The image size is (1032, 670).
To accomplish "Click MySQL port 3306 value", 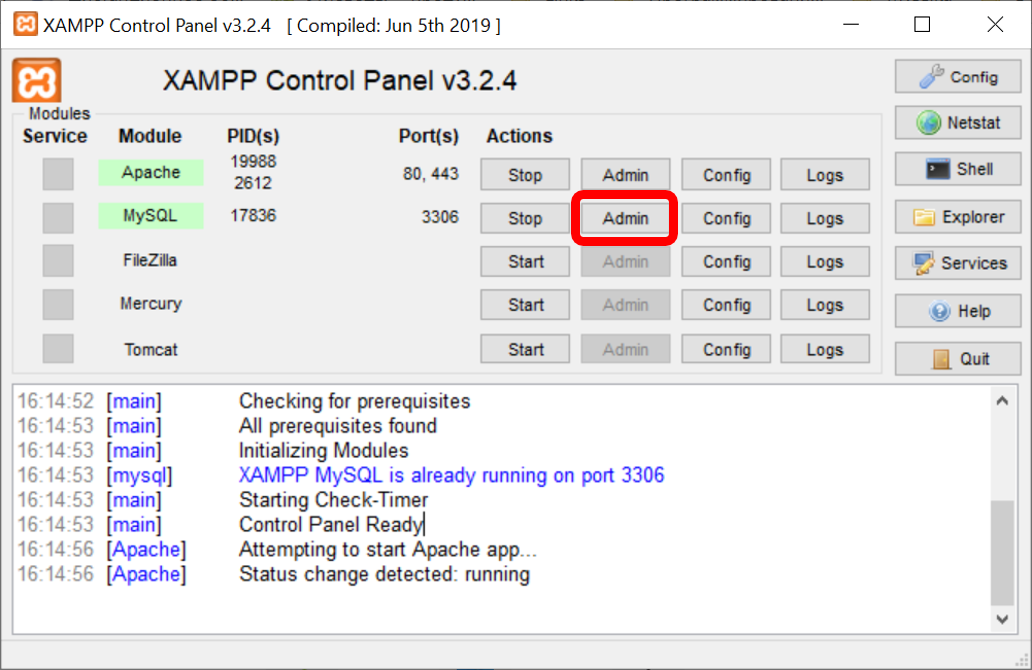I will (440, 217).
